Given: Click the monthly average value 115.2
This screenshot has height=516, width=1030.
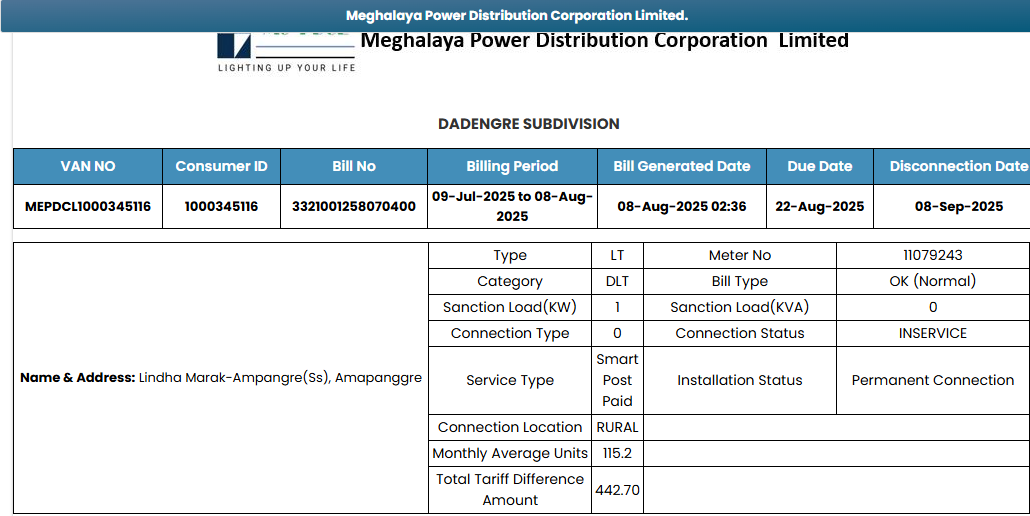Looking at the screenshot, I should pyautogui.click(x=617, y=454).
